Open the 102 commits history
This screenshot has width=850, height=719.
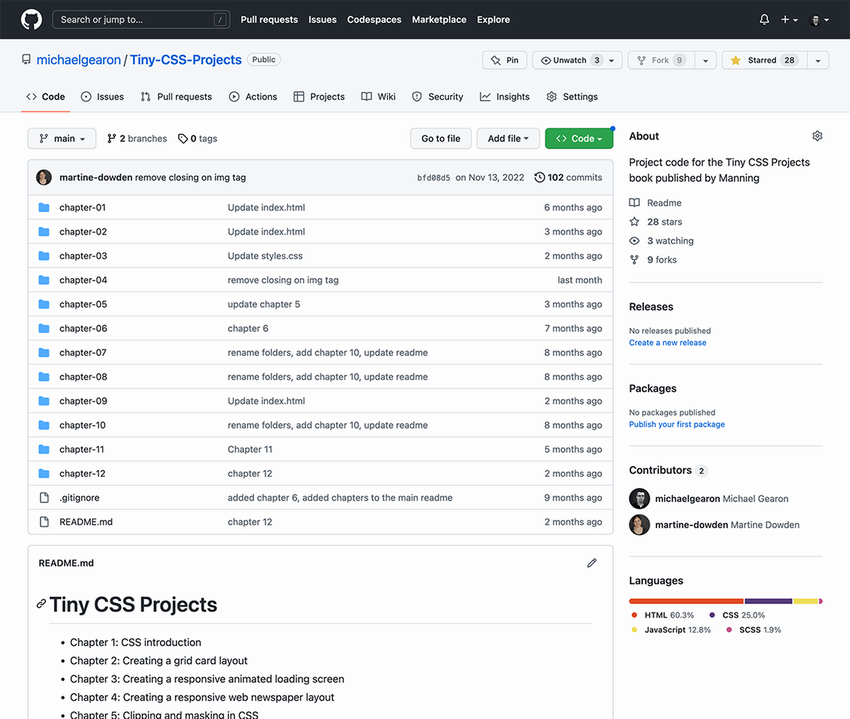568,177
